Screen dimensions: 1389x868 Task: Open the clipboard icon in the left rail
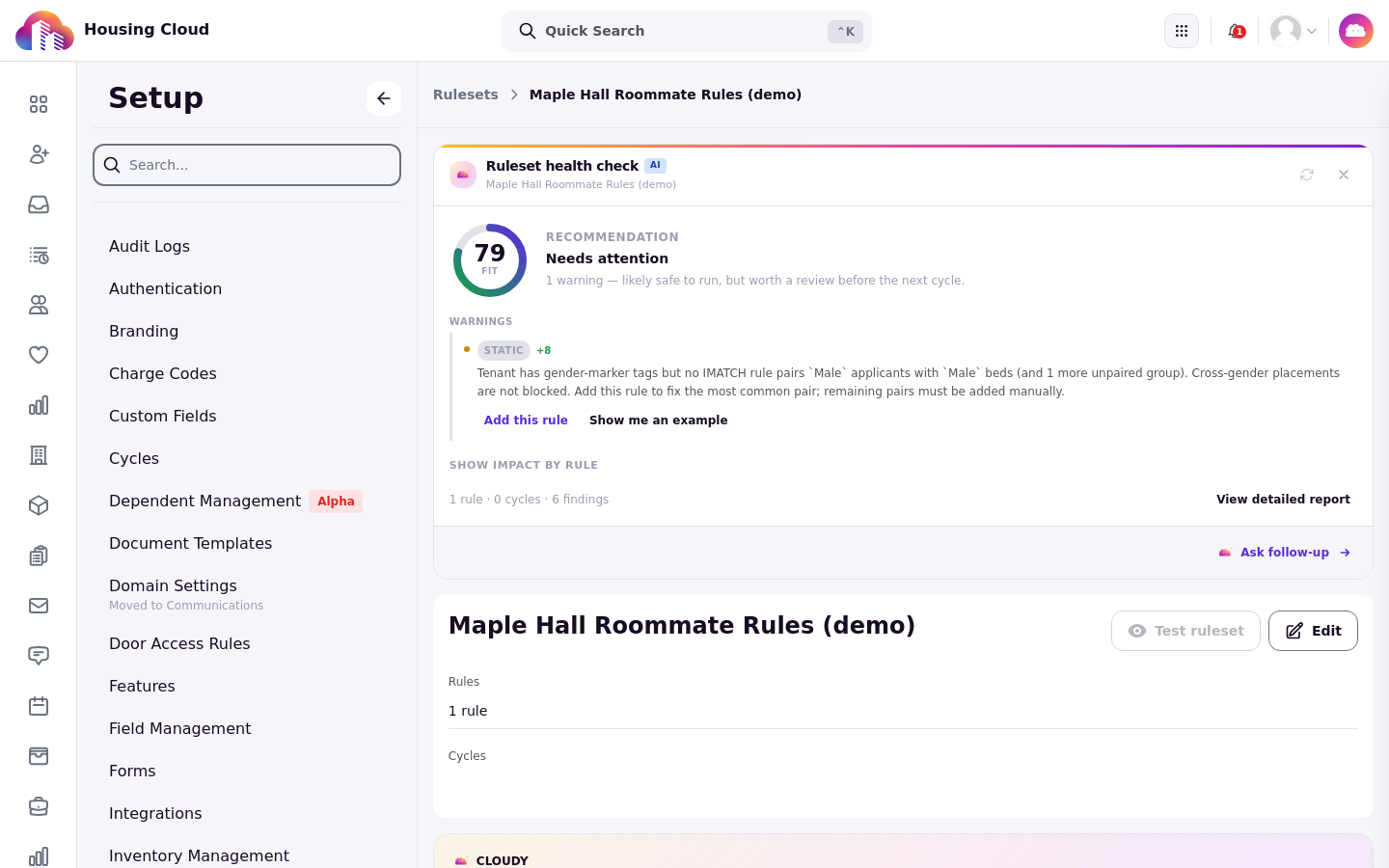(39, 556)
